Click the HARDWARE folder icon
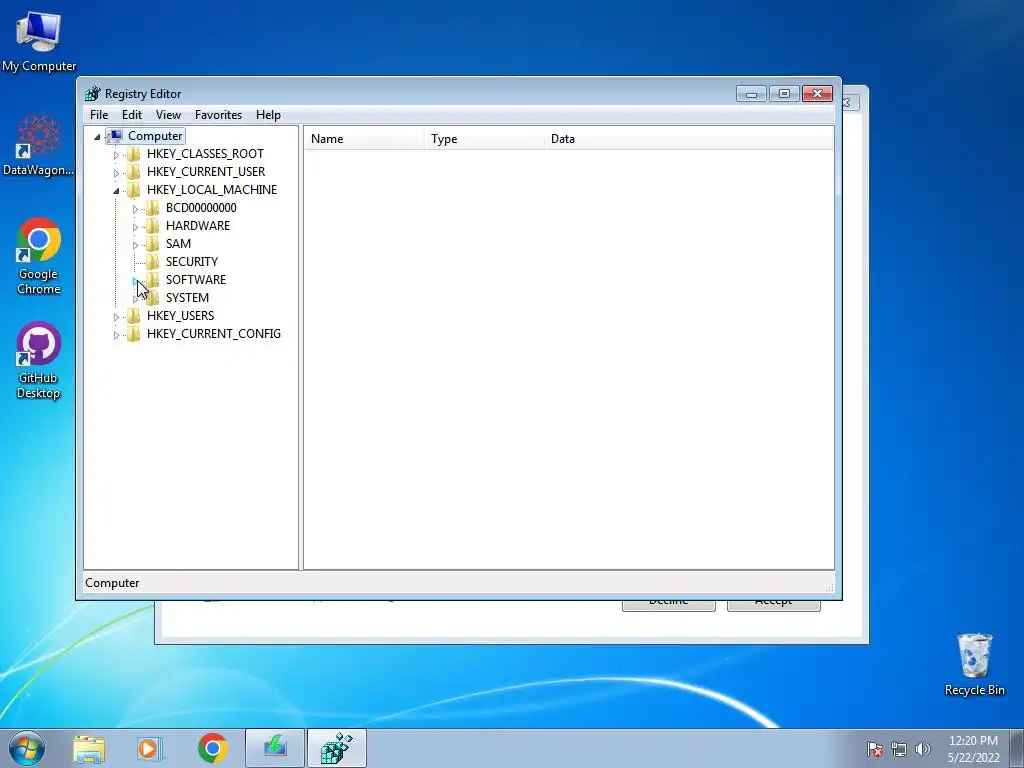This screenshot has height=768, width=1024. click(152, 226)
